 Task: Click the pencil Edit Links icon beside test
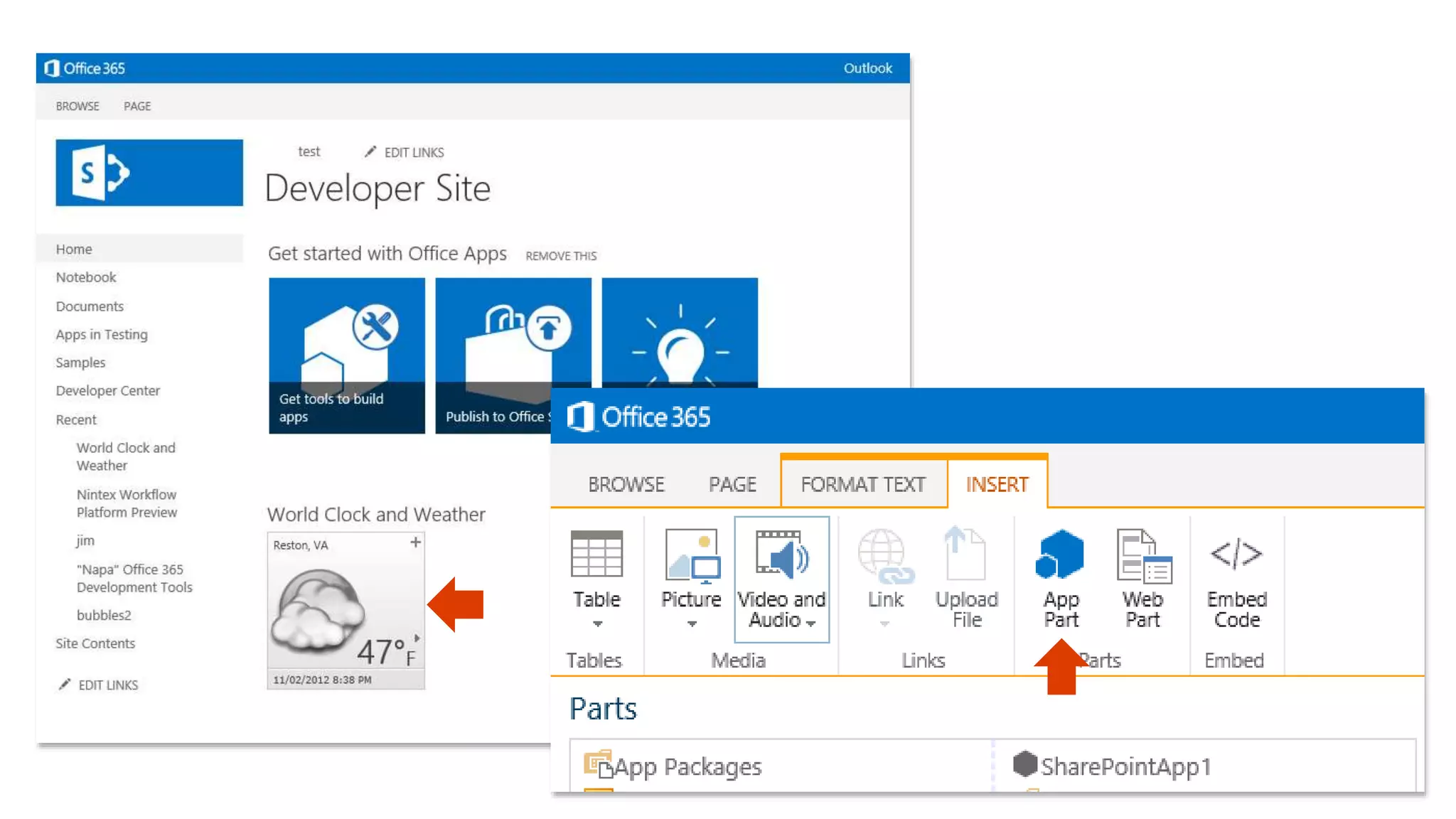tap(370, 152)
